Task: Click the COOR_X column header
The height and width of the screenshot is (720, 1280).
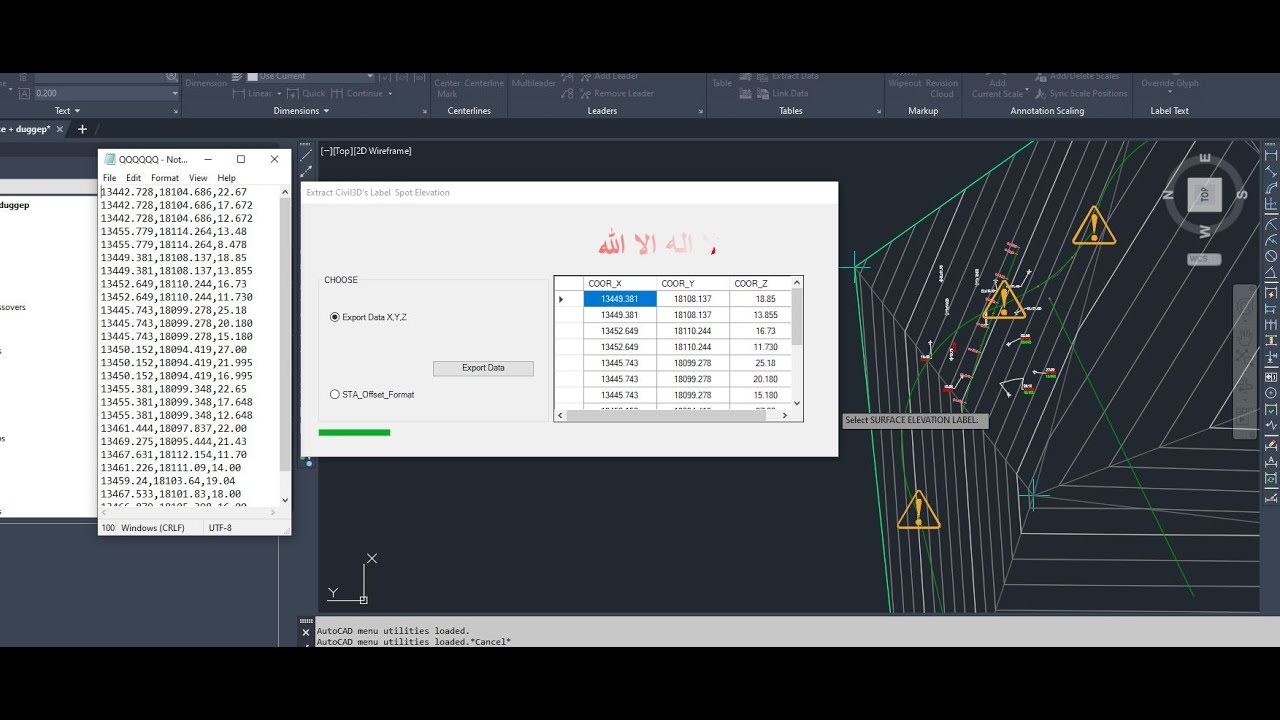Action: tap(620, 283)
